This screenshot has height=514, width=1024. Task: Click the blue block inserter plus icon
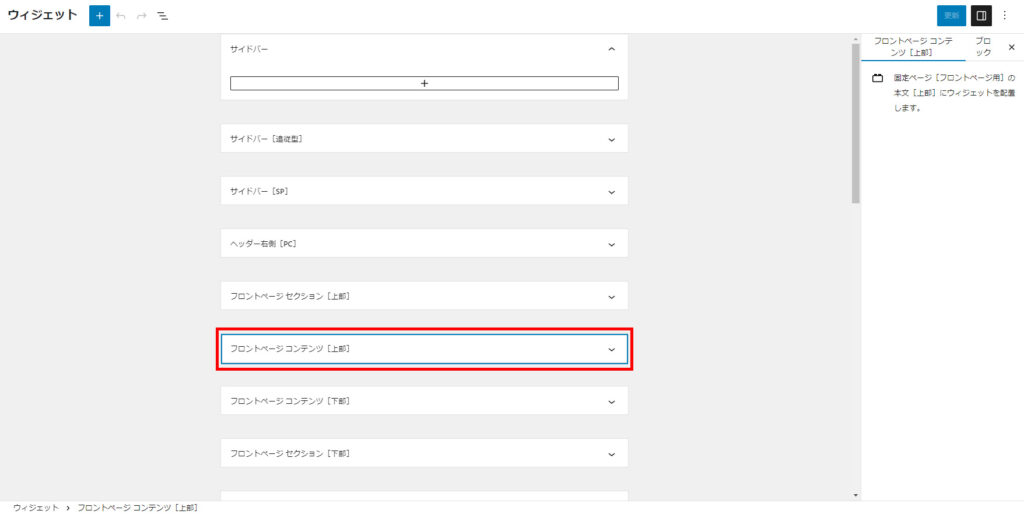99,16
